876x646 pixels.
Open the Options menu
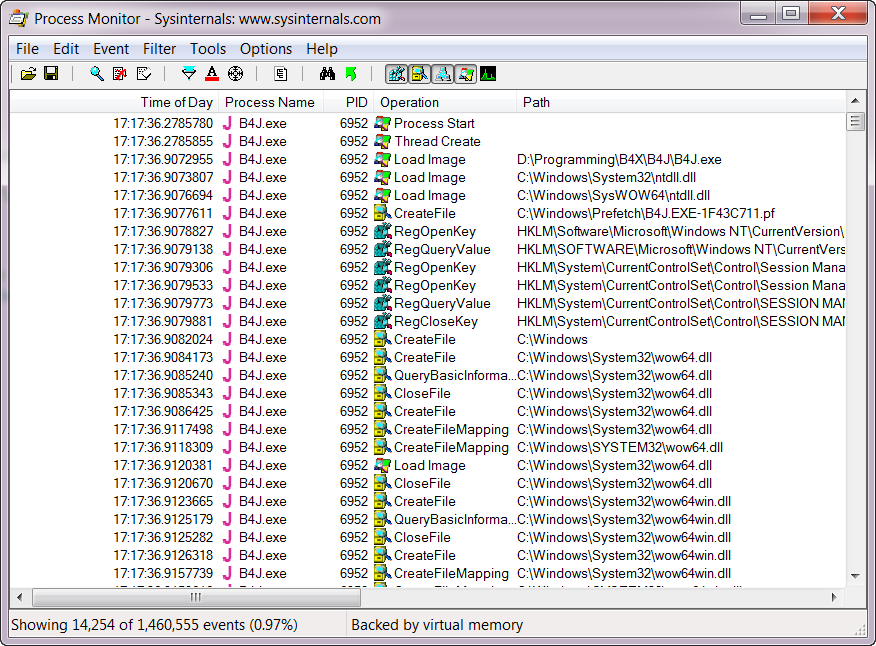(x=266, y=49)
